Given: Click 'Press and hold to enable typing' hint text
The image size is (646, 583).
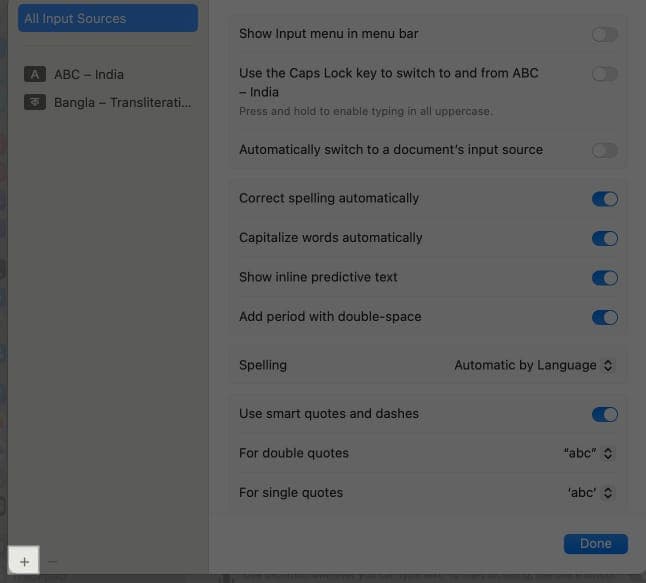Looking at the screenshot, I should click(x=365, y=111).
